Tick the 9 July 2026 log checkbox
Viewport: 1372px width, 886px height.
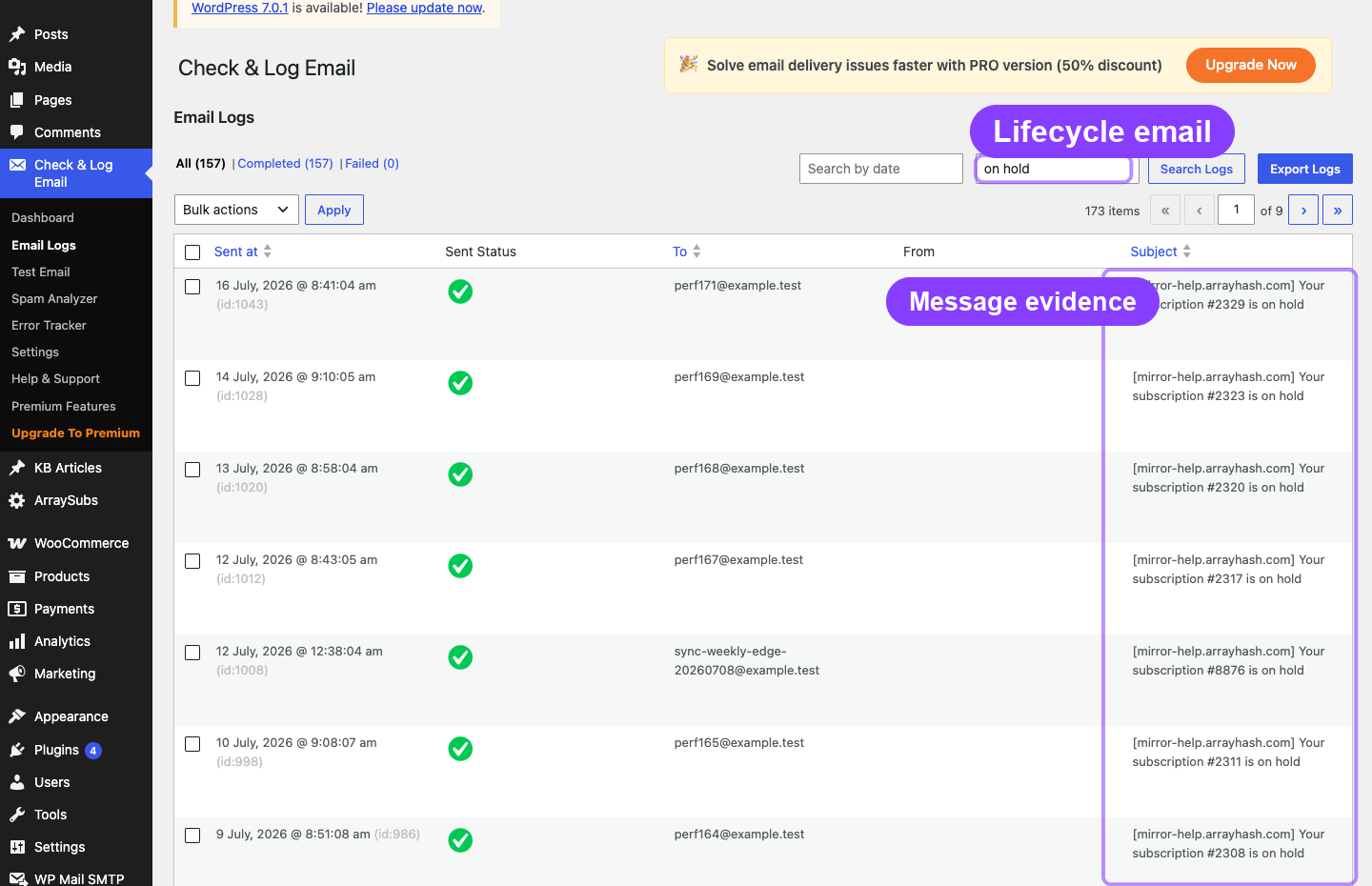coord(192,836)
